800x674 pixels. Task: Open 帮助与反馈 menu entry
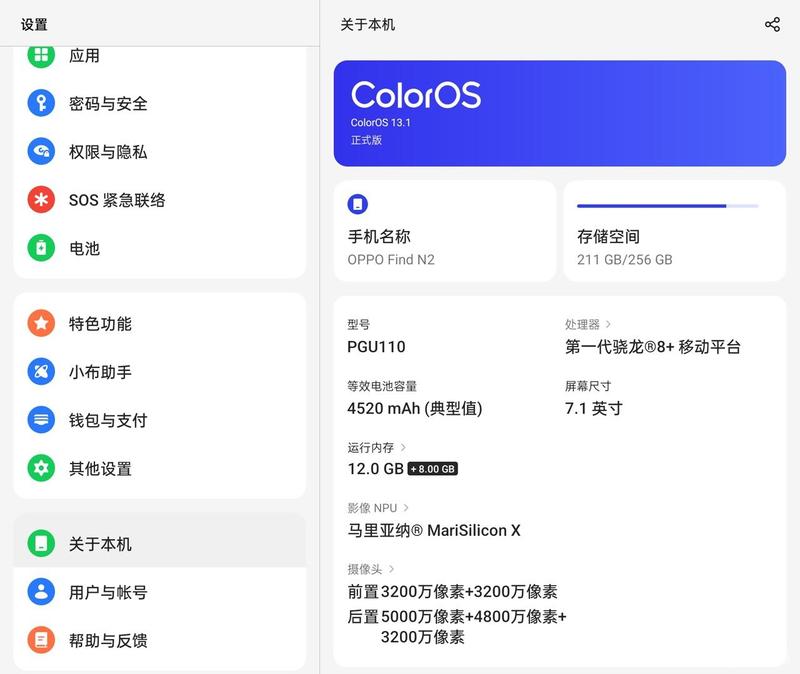click(160, 640)
